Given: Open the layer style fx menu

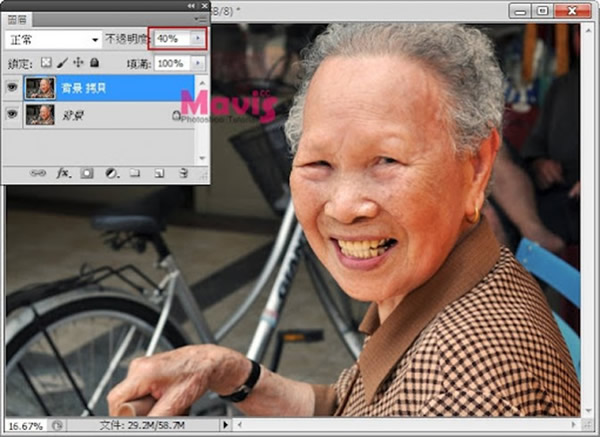Looking at the screenshot, I should (62, 173).
